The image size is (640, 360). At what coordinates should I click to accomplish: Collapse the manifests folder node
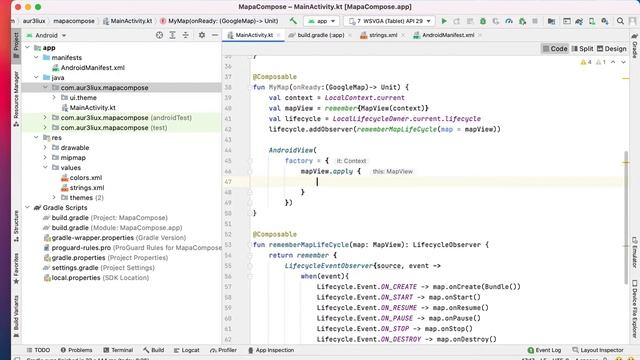tap(36, 58)
